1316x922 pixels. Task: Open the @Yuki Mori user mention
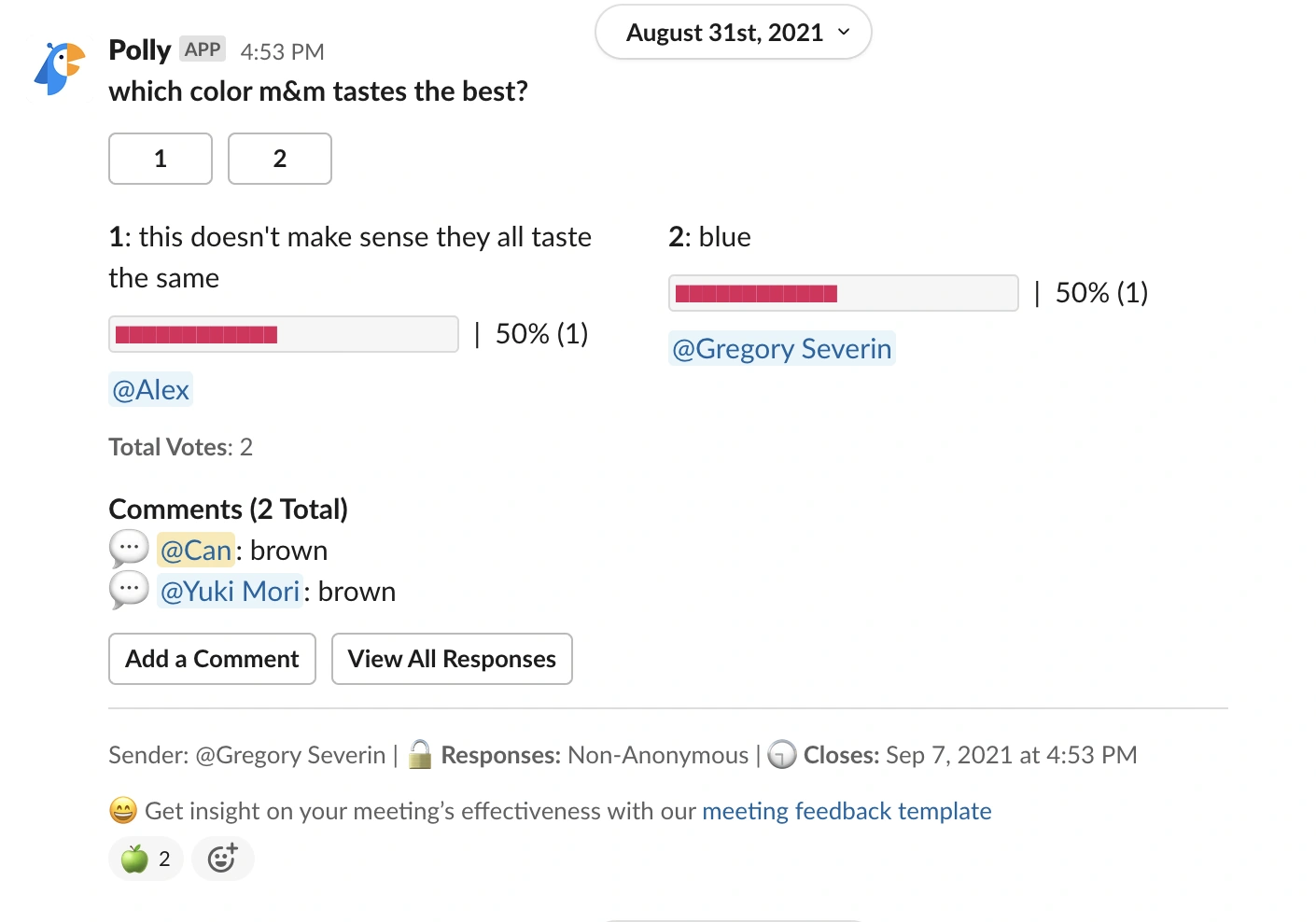pos(230,592)
